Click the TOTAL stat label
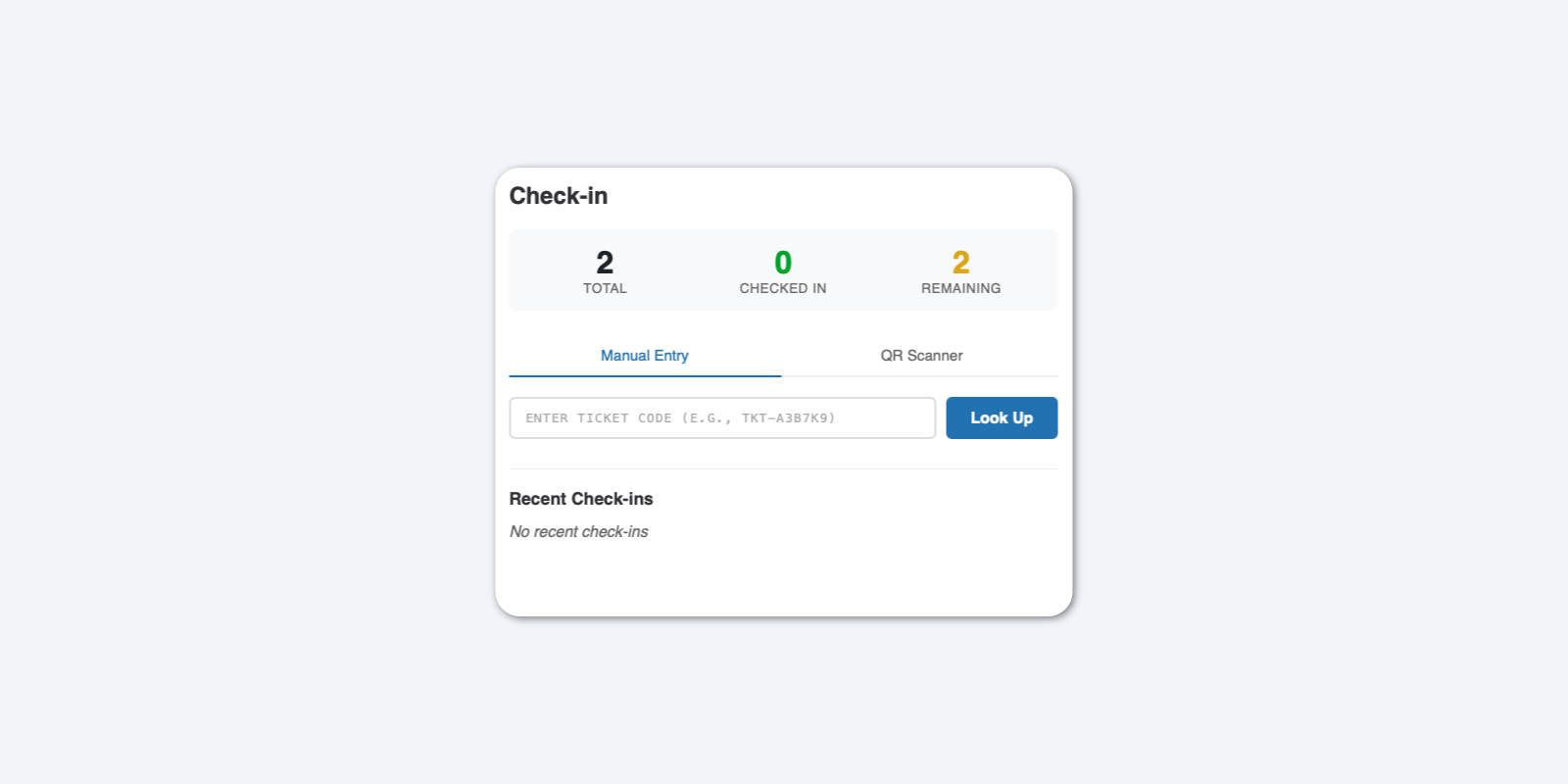 click(605, 288)
